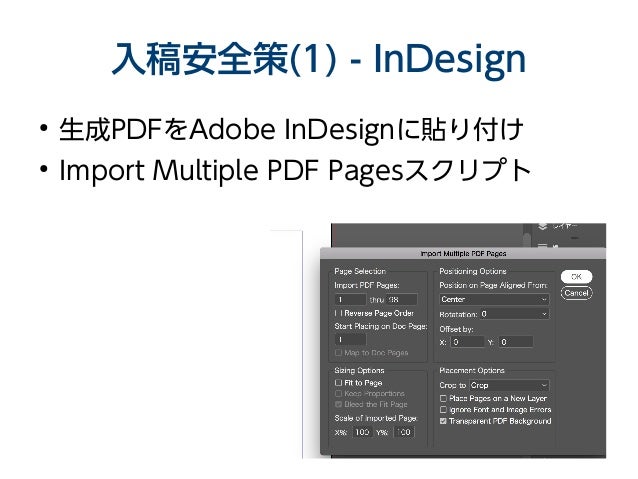Click the OK button in Import dialog
Viewport: 638px width, 479px height.
pyautogui.click(x=576, y=277)
